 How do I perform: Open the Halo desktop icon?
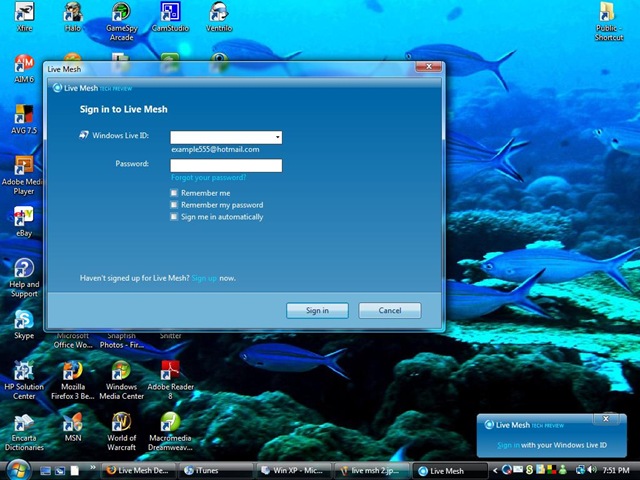point(73,16)
